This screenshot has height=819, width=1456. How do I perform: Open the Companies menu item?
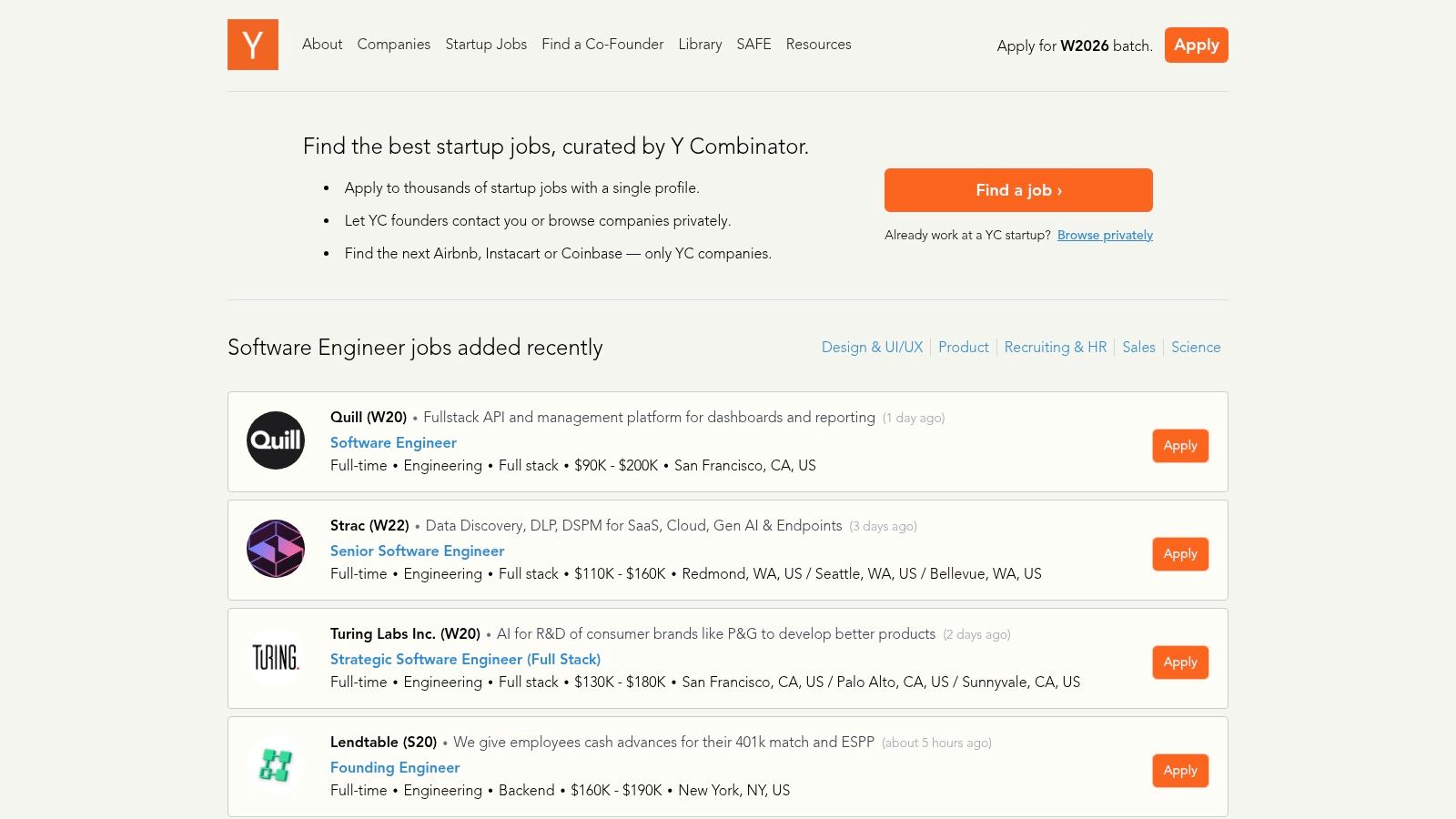(393, 44)
